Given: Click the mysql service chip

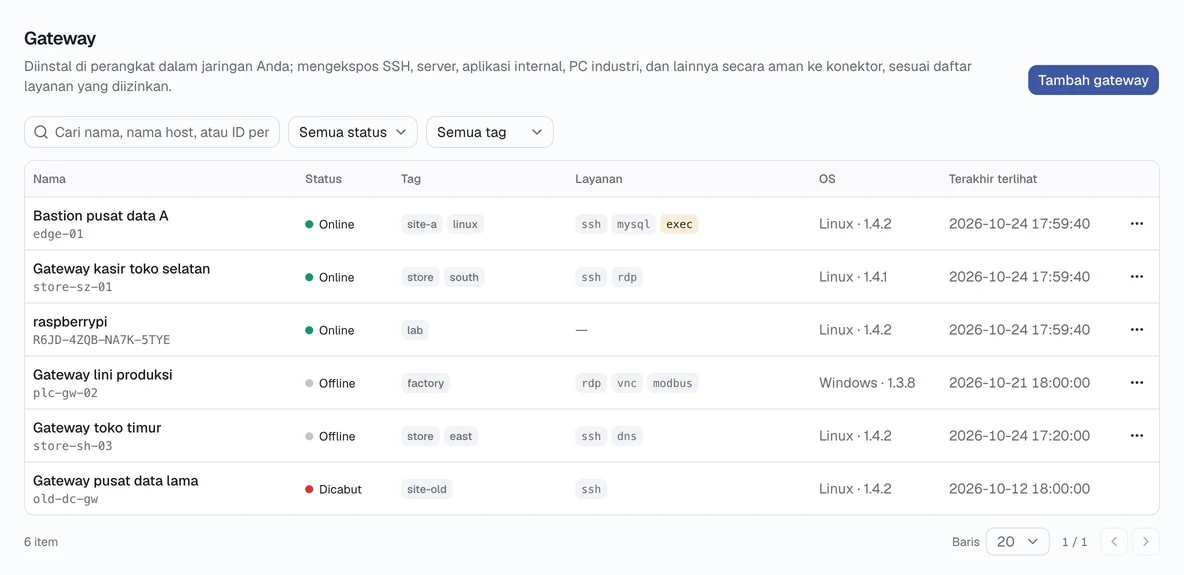Looking at the screenshot, I should coord(634,224).
